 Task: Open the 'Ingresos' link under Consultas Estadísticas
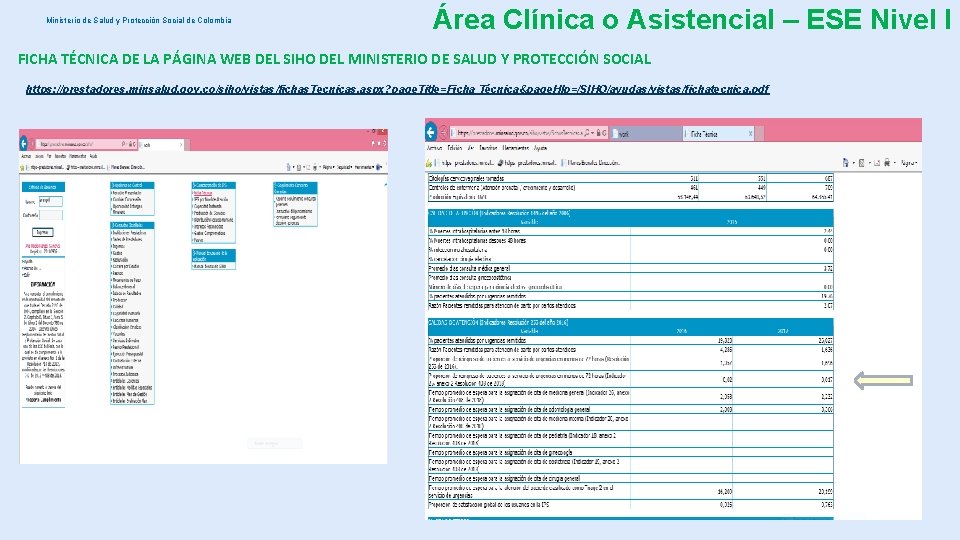click(119, 246)
